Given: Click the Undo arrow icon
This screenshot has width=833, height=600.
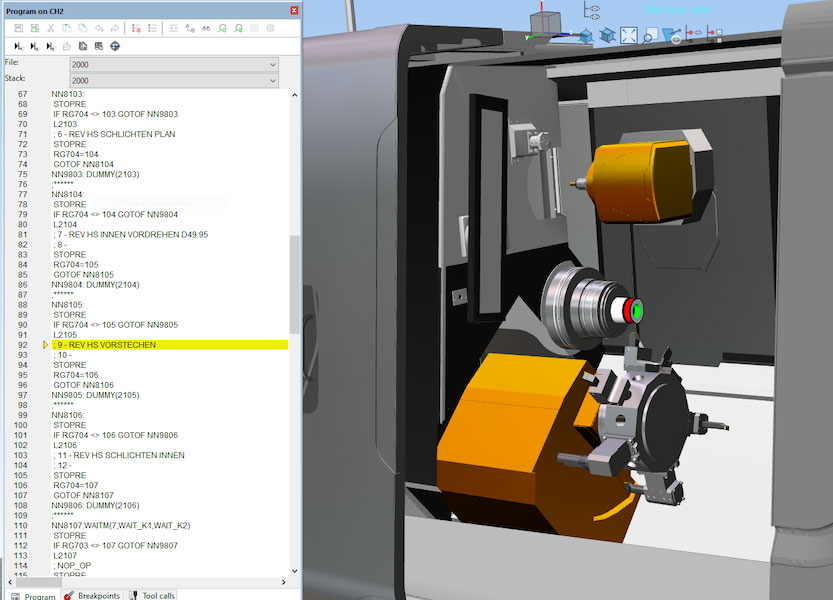Looking at the screenshot, I should [98, 28].
